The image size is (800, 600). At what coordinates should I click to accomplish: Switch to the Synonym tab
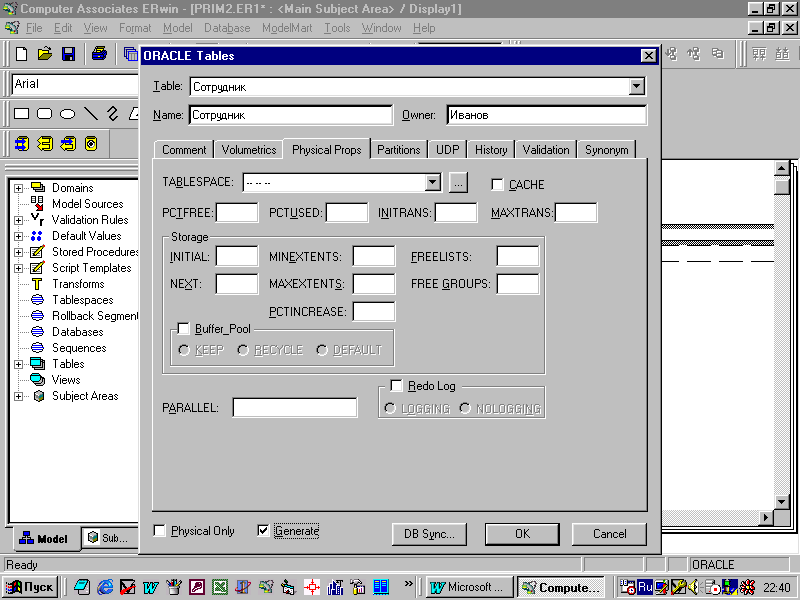607,149
